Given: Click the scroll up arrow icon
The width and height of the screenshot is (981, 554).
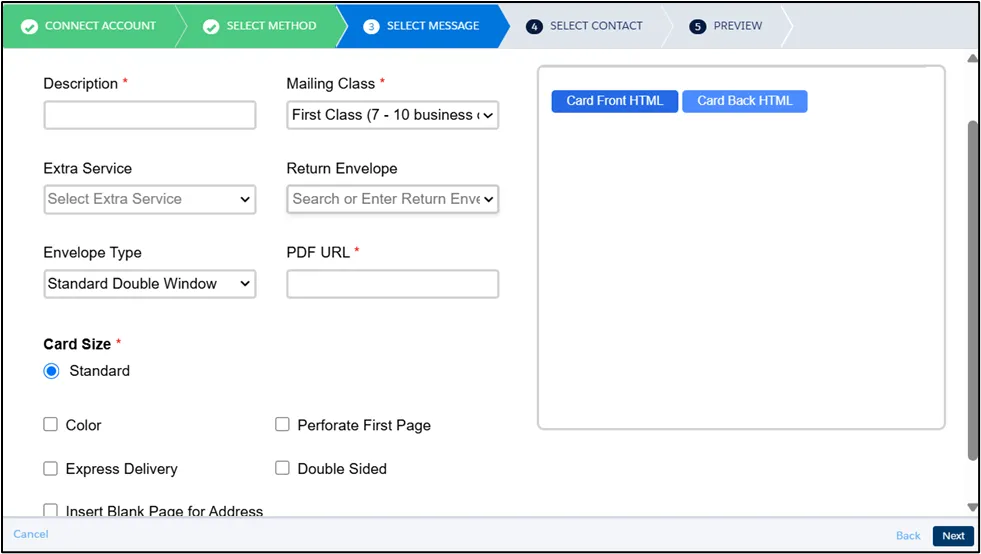Looking at the screenshot, I should click(x=972, y=58).
